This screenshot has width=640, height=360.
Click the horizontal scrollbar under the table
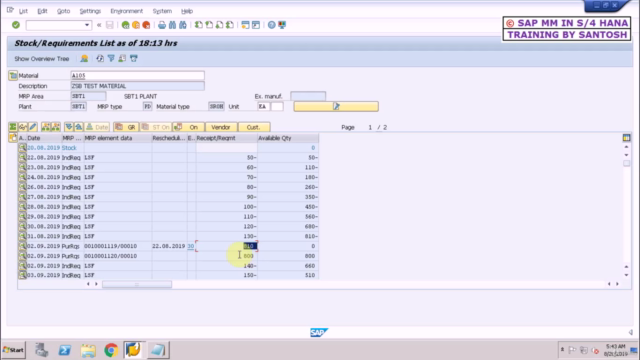(137, 284)
